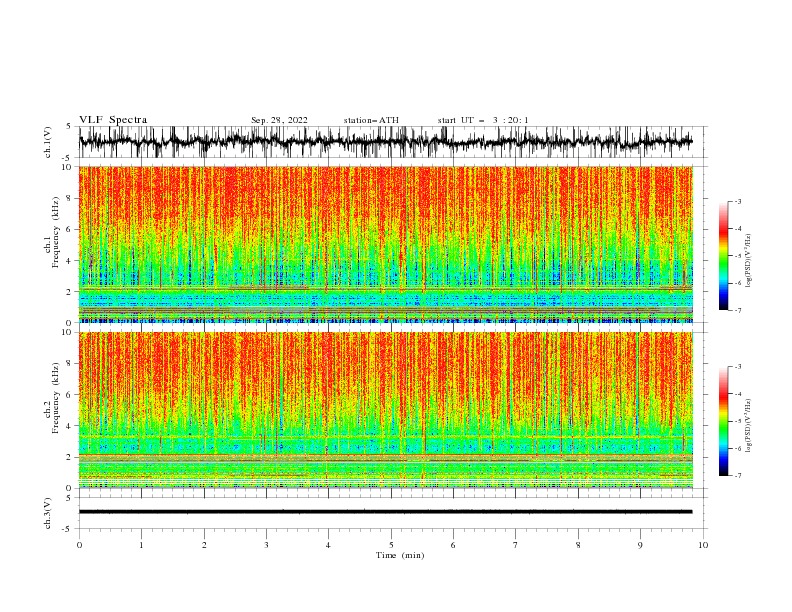Click the "6" kHz tick on ch.2 axis
The width and height of the screenshot is (792, 612).
(x=70, y=395)
